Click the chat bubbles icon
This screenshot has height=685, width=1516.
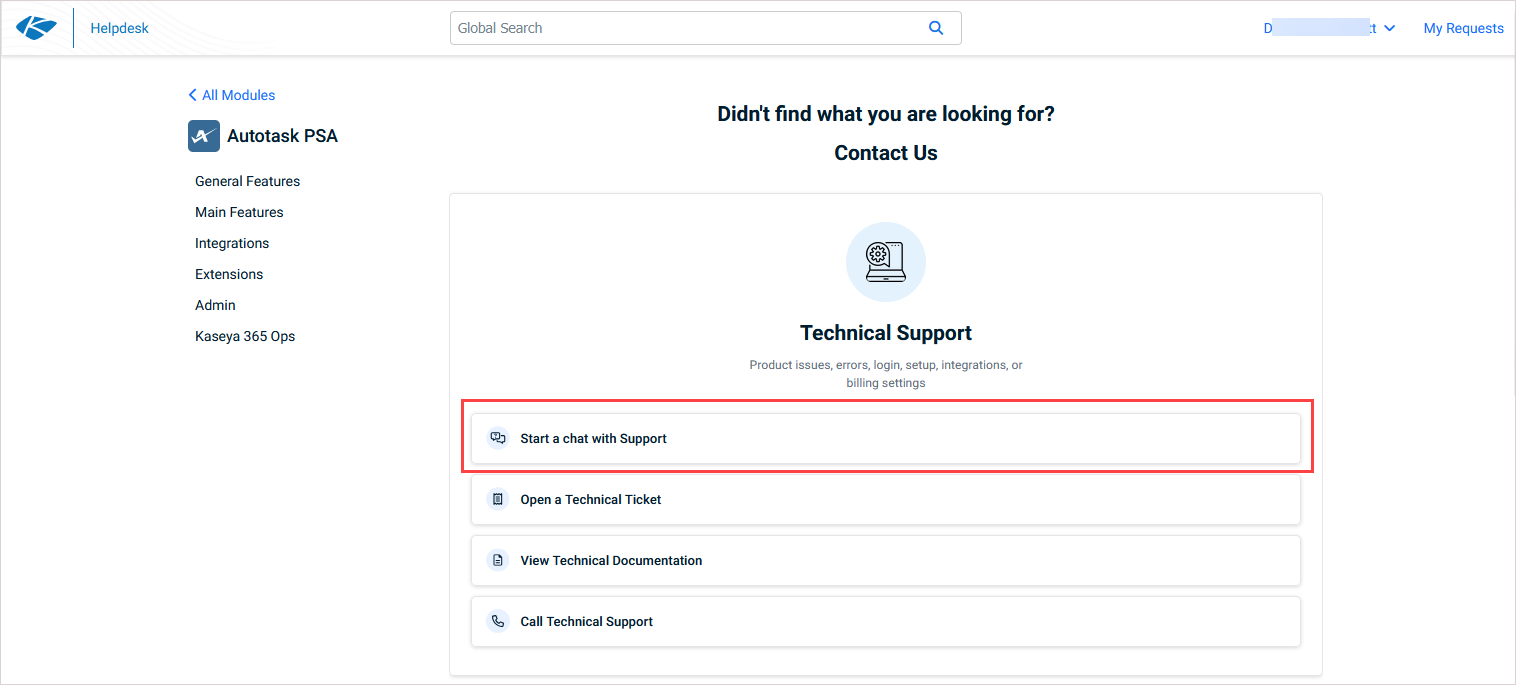click(498, 438)
